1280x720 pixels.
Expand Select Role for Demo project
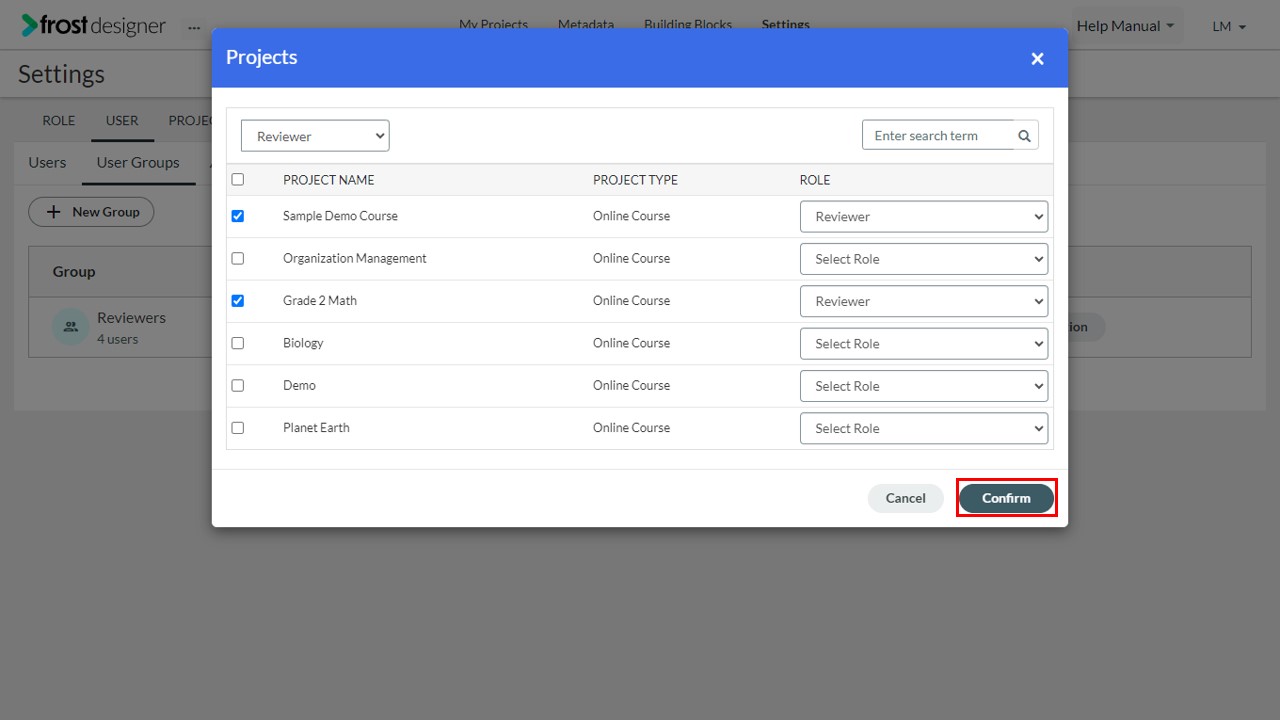click(x=924, y=386)
